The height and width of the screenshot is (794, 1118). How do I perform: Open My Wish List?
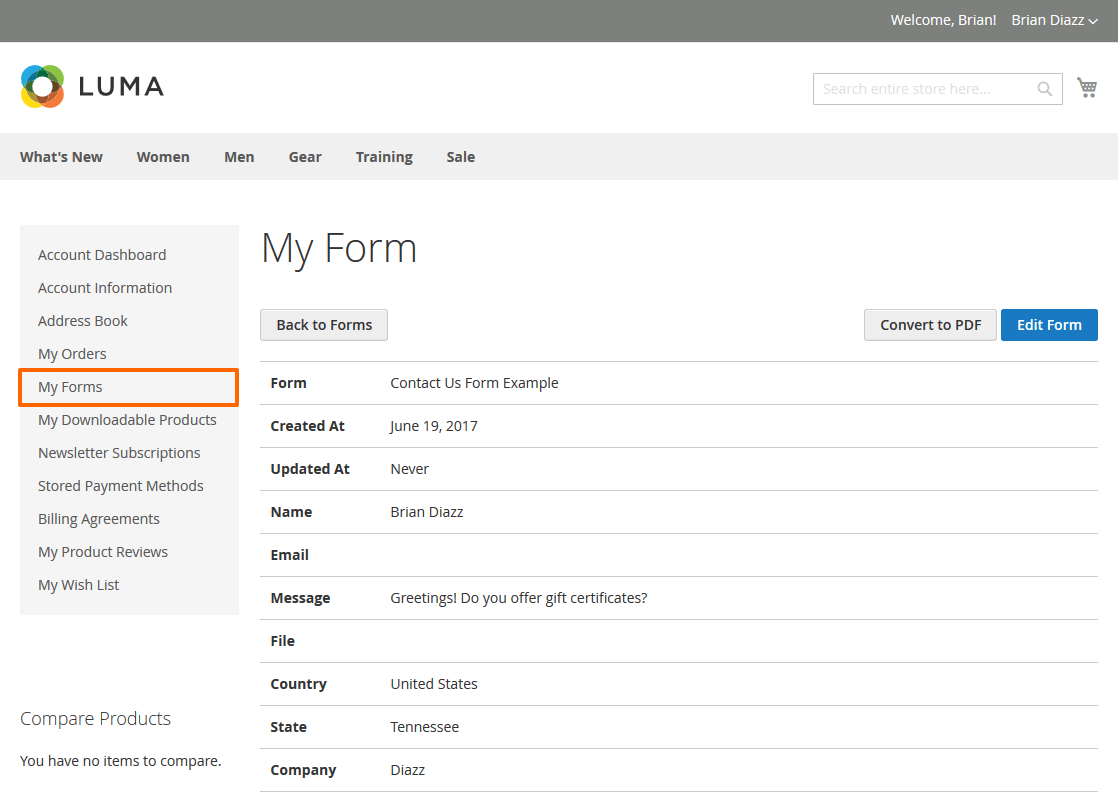78,585
